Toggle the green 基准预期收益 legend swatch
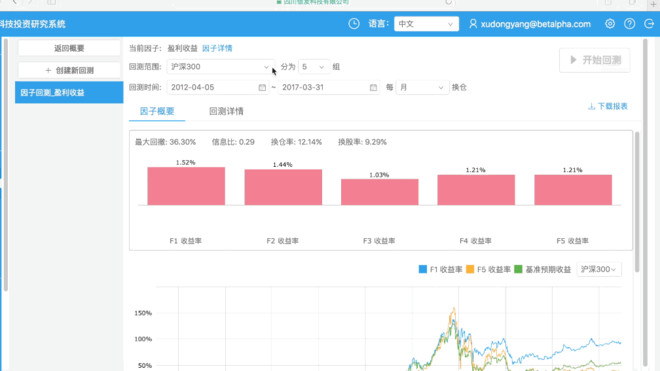This screenshot has width=660, height=371. pyautogui.click(x=519, y=269)
